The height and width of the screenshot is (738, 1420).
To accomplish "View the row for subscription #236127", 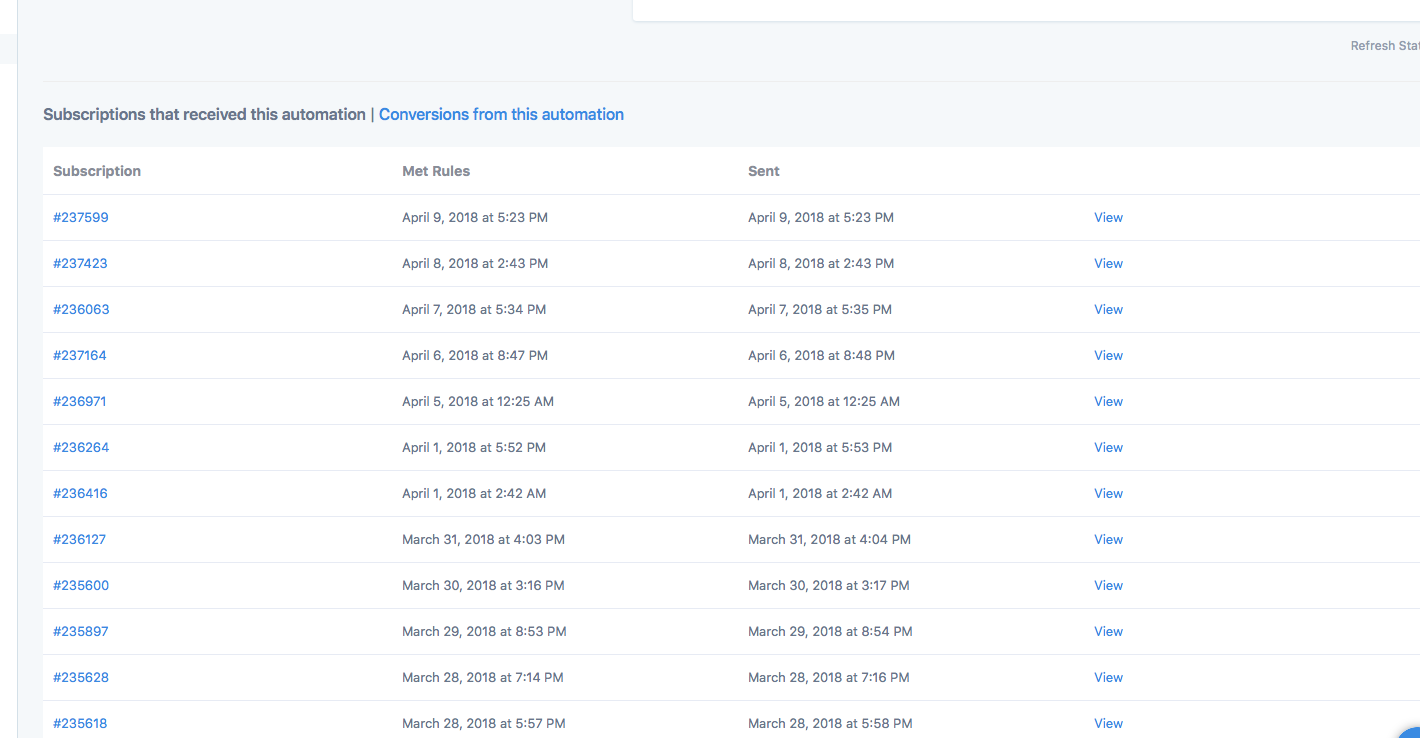I will coord(1108,539).
